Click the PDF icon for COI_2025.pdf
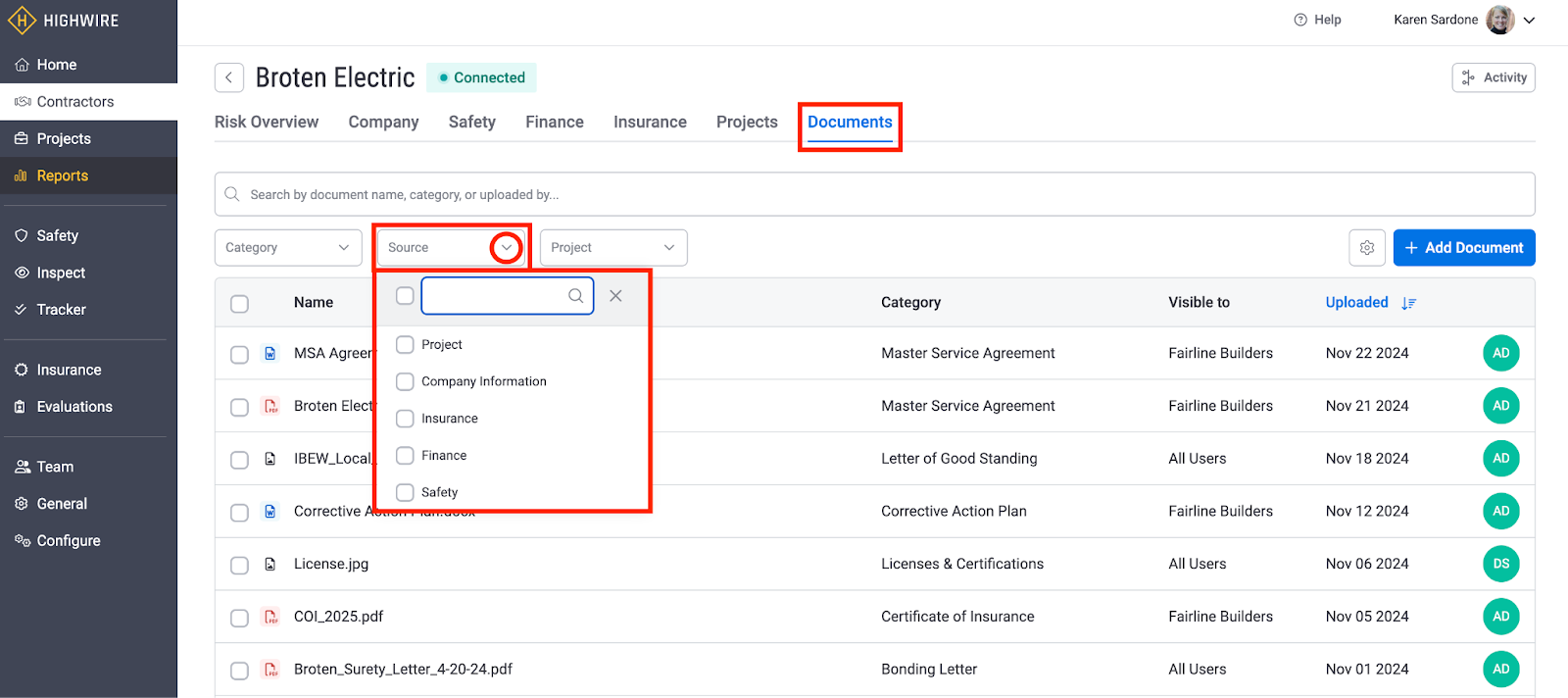The height and width of the screenshot is (698, 1568). (271, 617)
